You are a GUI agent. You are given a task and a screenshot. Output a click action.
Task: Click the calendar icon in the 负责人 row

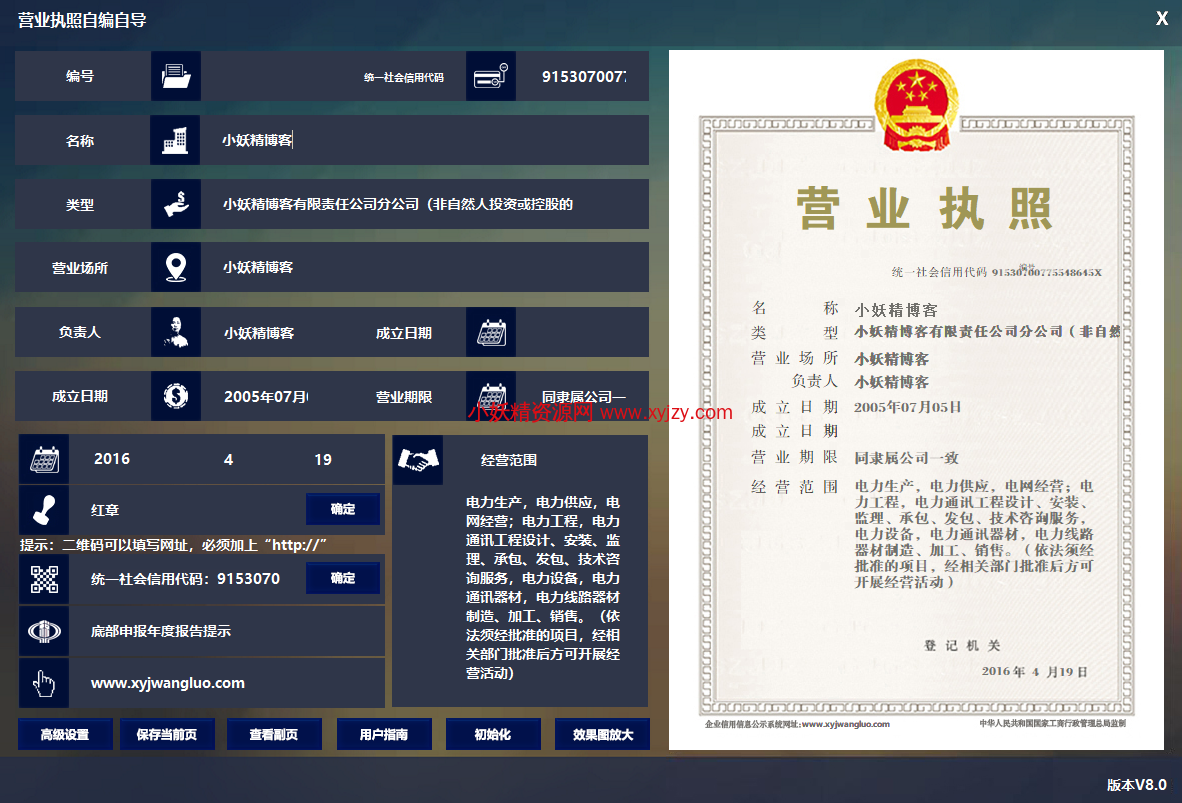point(491,332)
